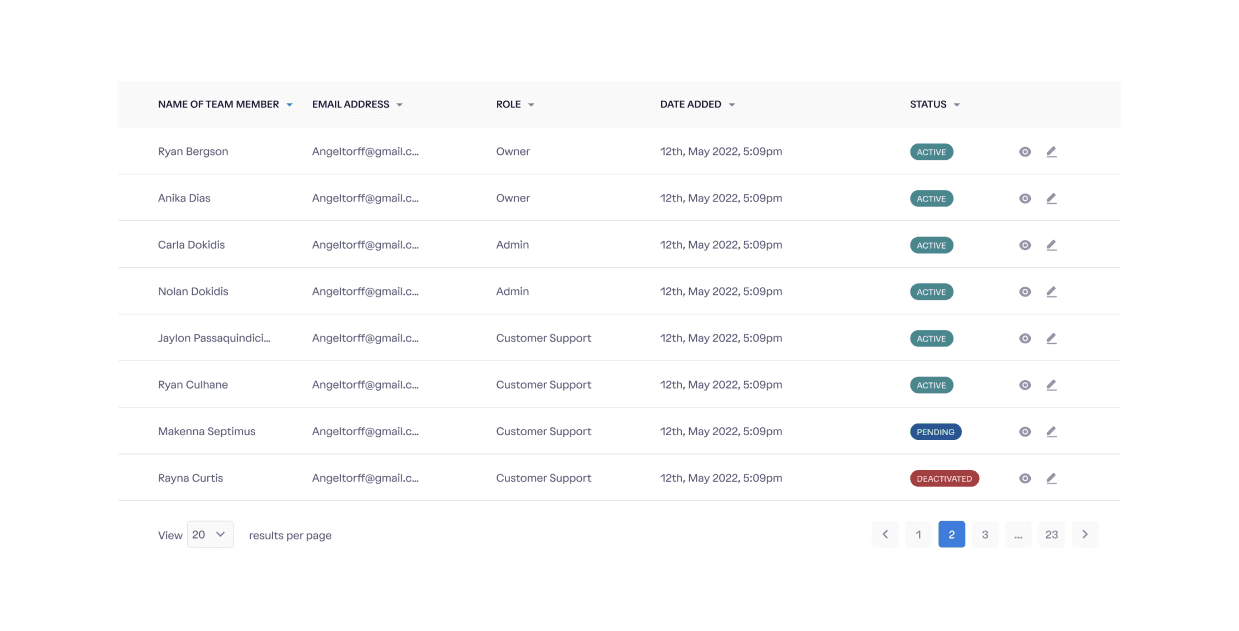Click the email in Ryan Bergson's row
Viewport: 1239px width, 631px height.
click(x=365, y=152)
